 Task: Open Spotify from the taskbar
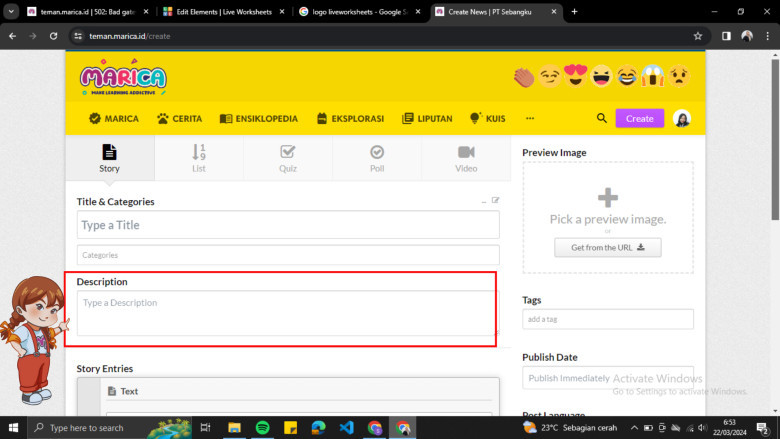pyautogui.click(x=262, y=427)
